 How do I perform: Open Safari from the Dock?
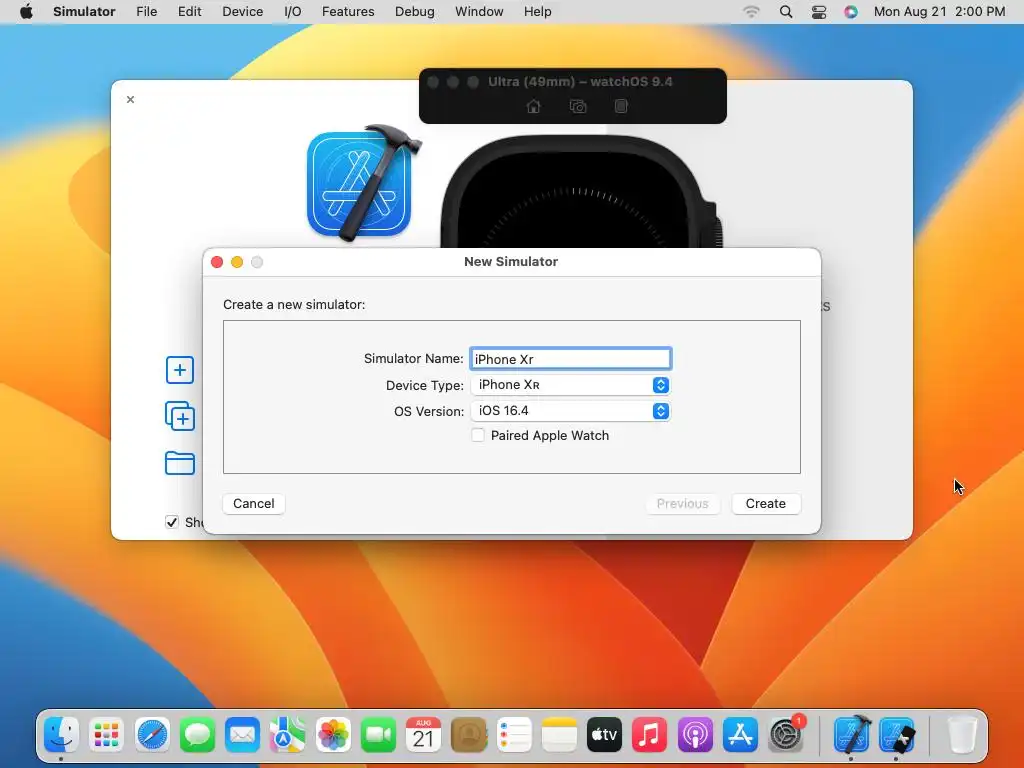(152, 735)
